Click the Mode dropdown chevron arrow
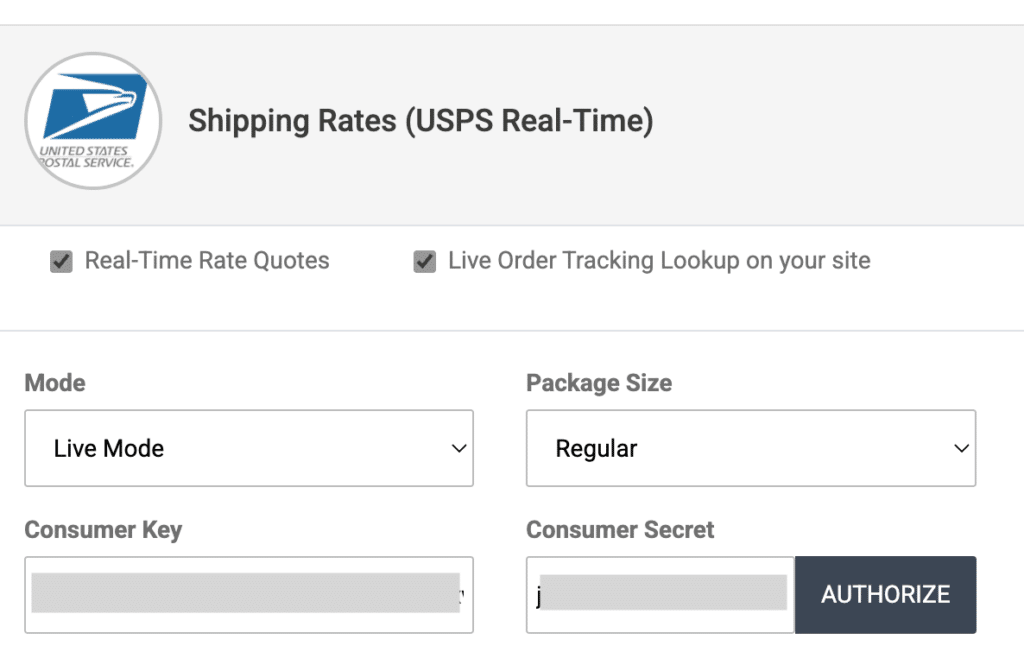The image size is (1024, 658). tap(459, 448)
